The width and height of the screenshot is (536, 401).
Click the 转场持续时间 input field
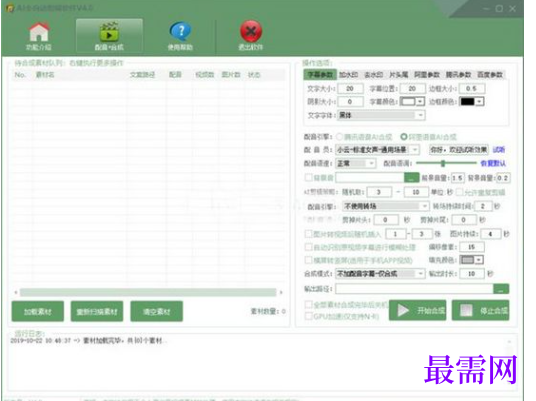[x=483, y=206]
